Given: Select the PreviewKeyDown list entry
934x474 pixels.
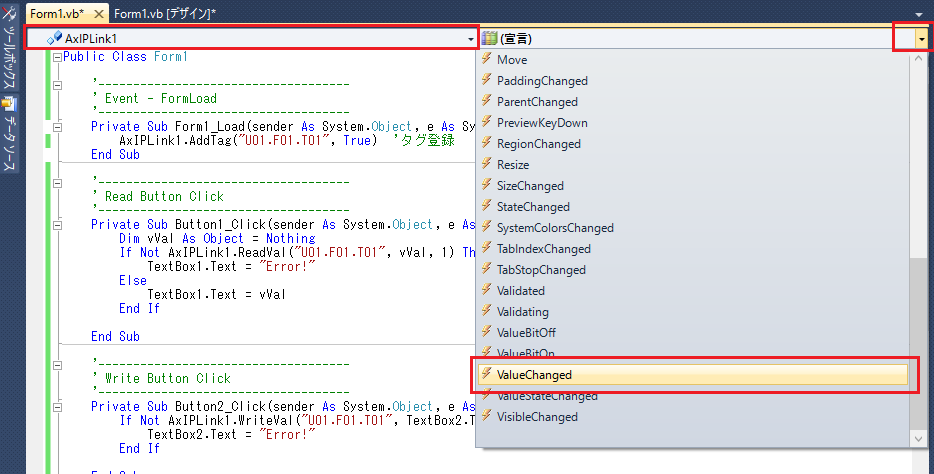Looking at the screenshot, I should [541, 123].
